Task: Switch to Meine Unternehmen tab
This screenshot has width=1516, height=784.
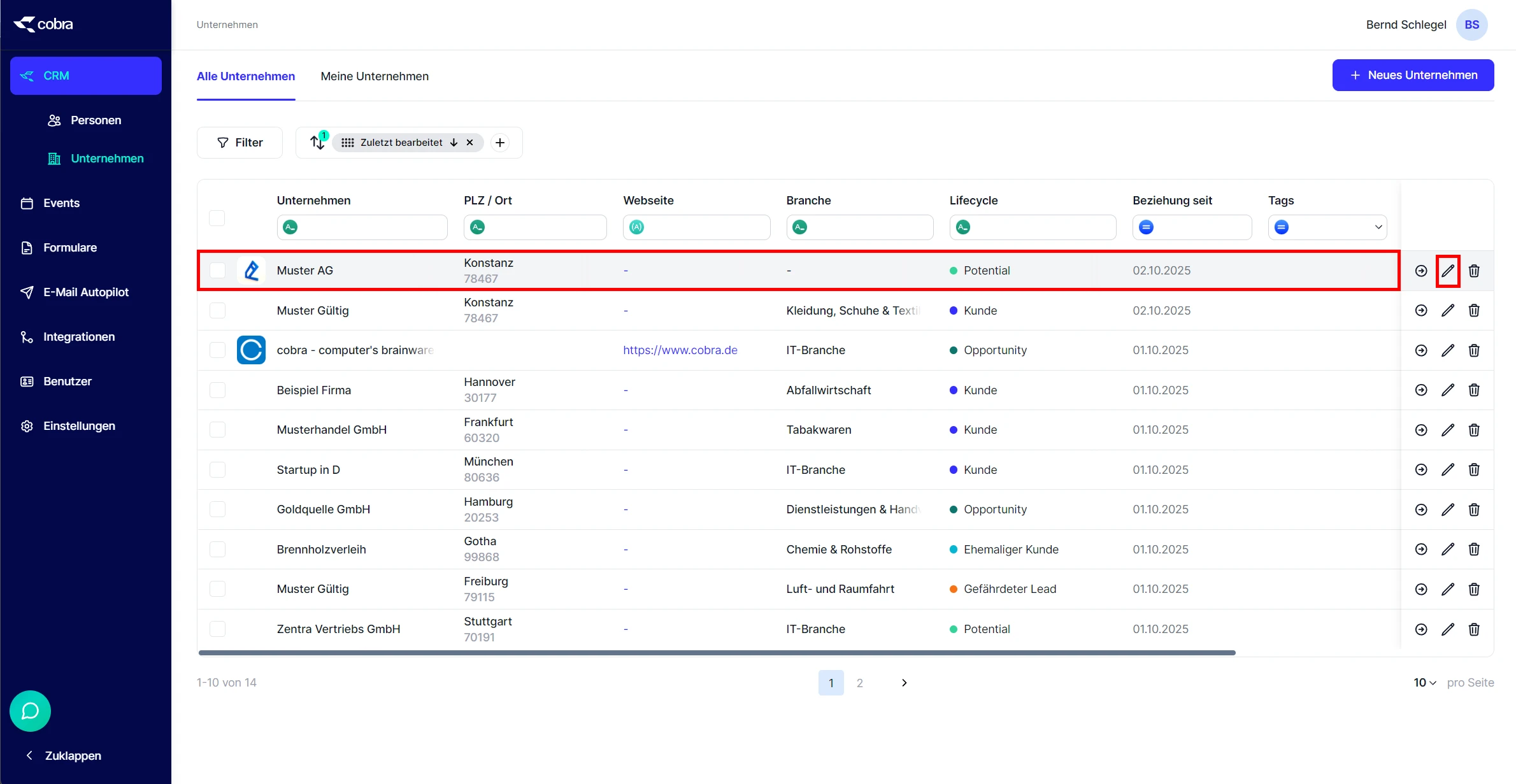Action: pos(375,76)
